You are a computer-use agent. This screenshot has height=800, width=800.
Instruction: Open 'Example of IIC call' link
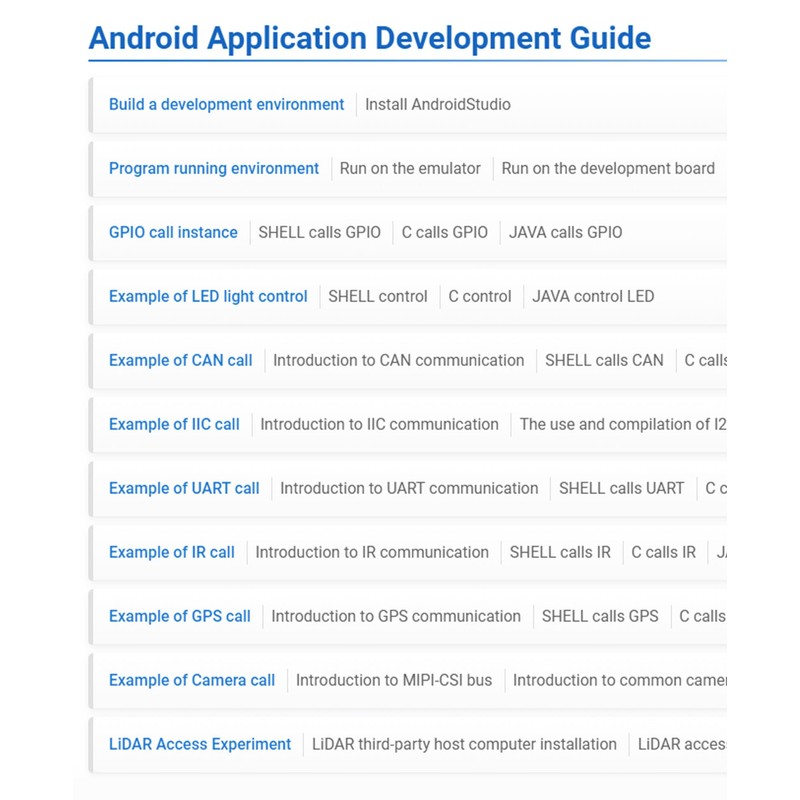[x=174, y=424]
